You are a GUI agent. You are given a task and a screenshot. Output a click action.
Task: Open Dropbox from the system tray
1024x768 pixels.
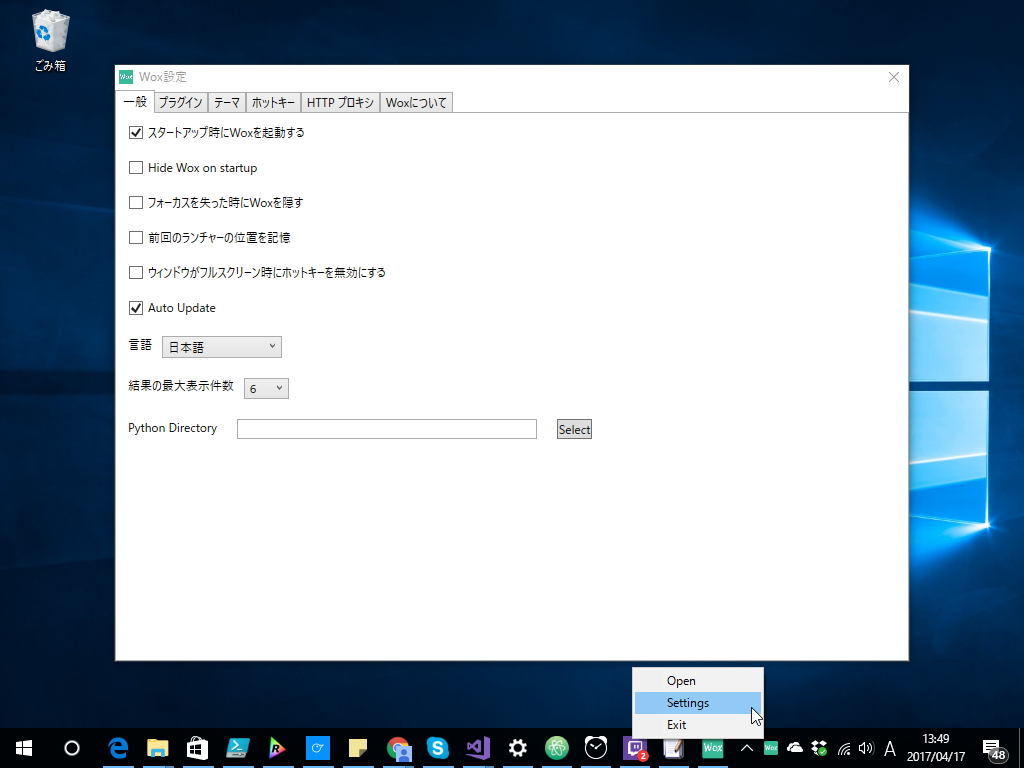click(818, 747)
